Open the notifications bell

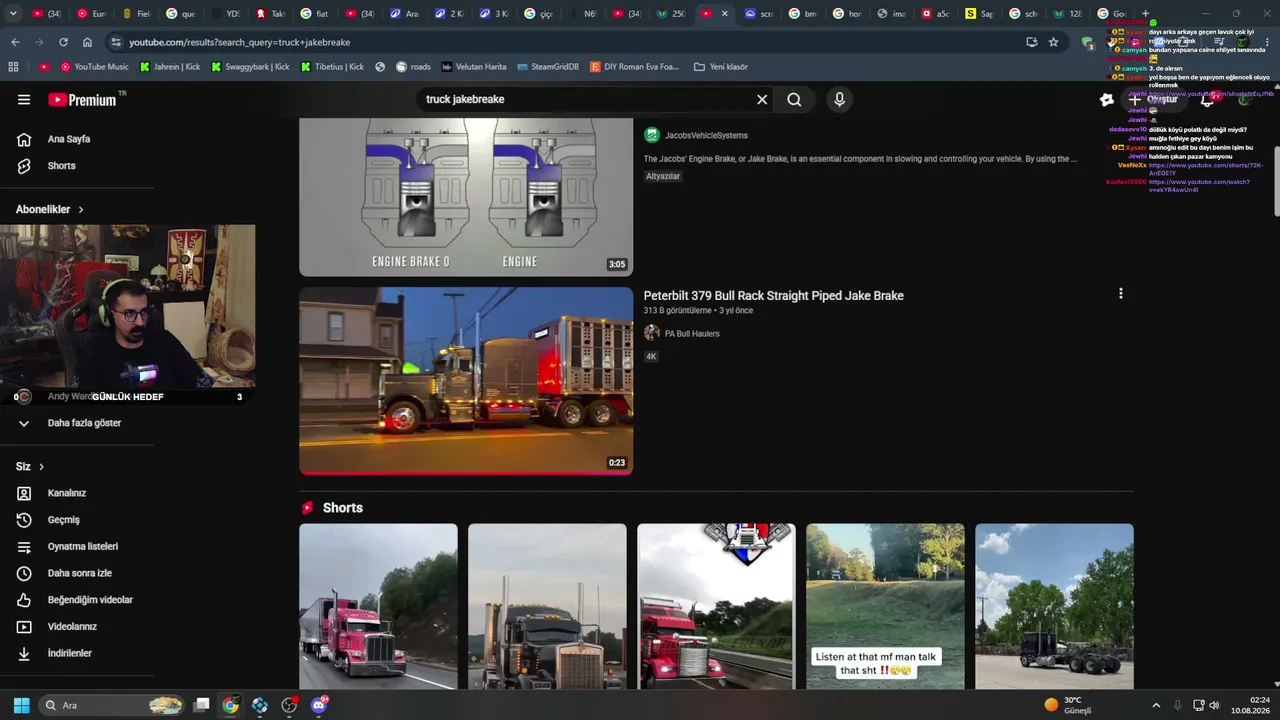coord(1207,100)
